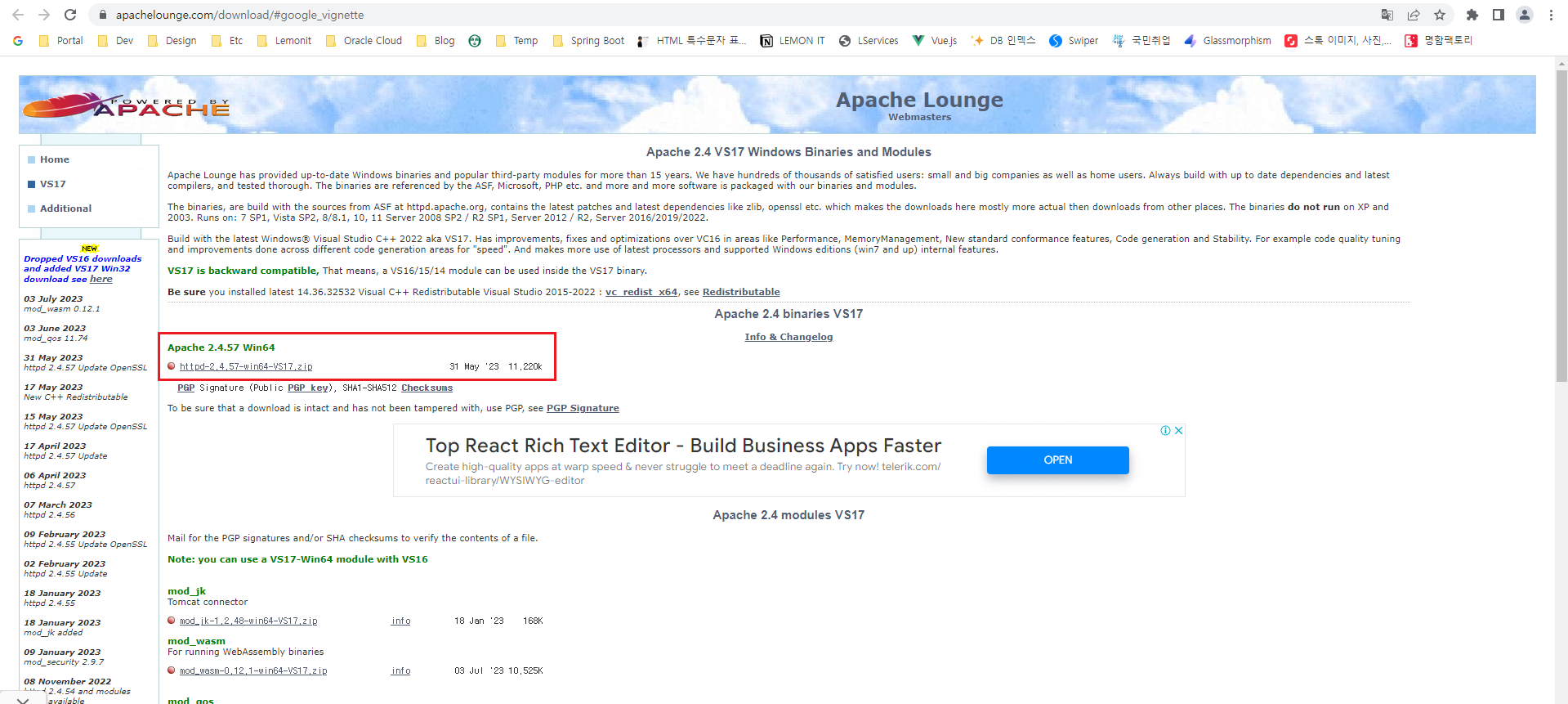
Task: Click the Apache Lounge header title
Action: (919, 100)
